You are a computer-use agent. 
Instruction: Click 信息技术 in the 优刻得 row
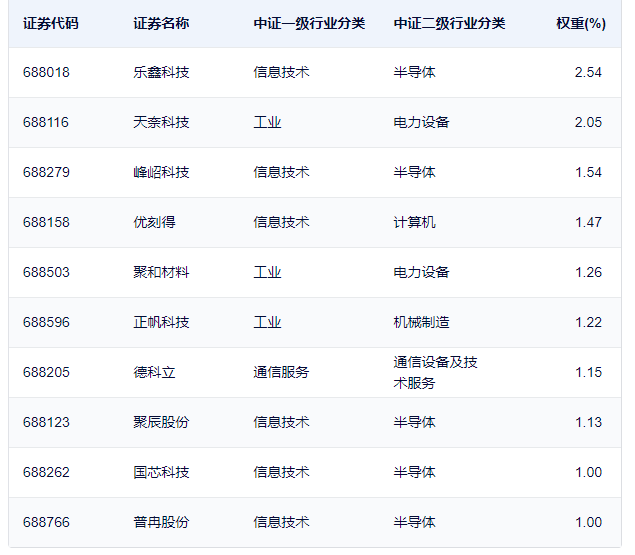point(281,222)
